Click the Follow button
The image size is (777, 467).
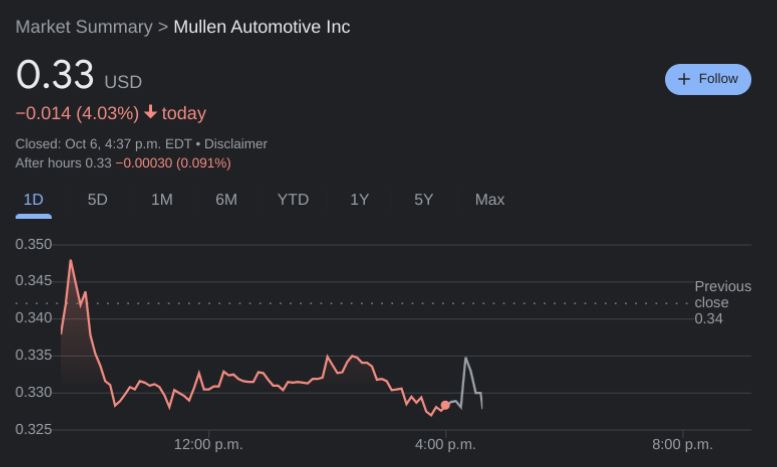click(x=707, y=79)
